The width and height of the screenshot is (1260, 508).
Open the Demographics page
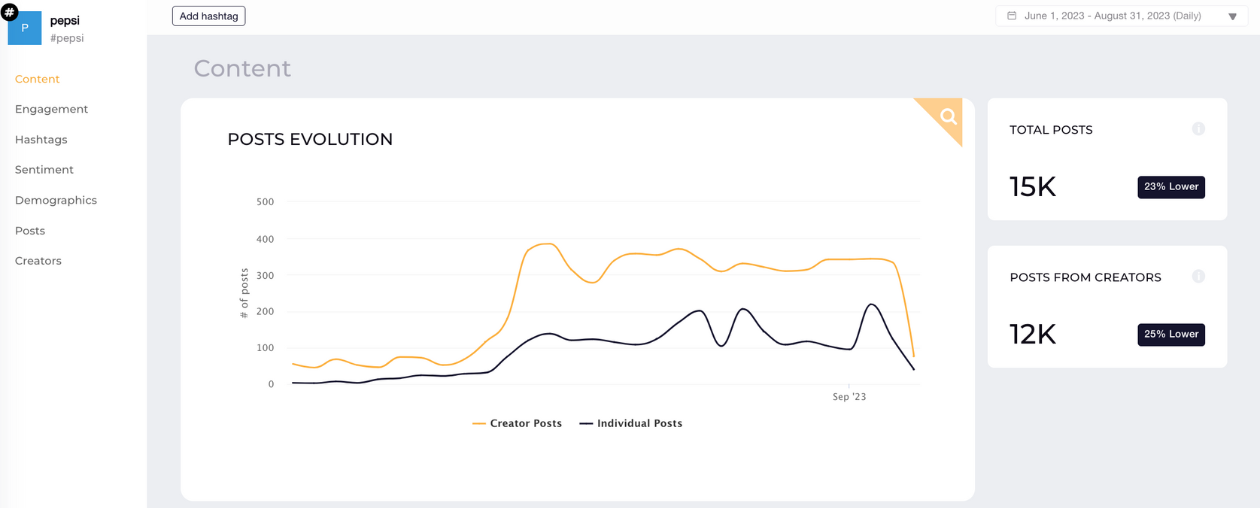tap(56, 200)
